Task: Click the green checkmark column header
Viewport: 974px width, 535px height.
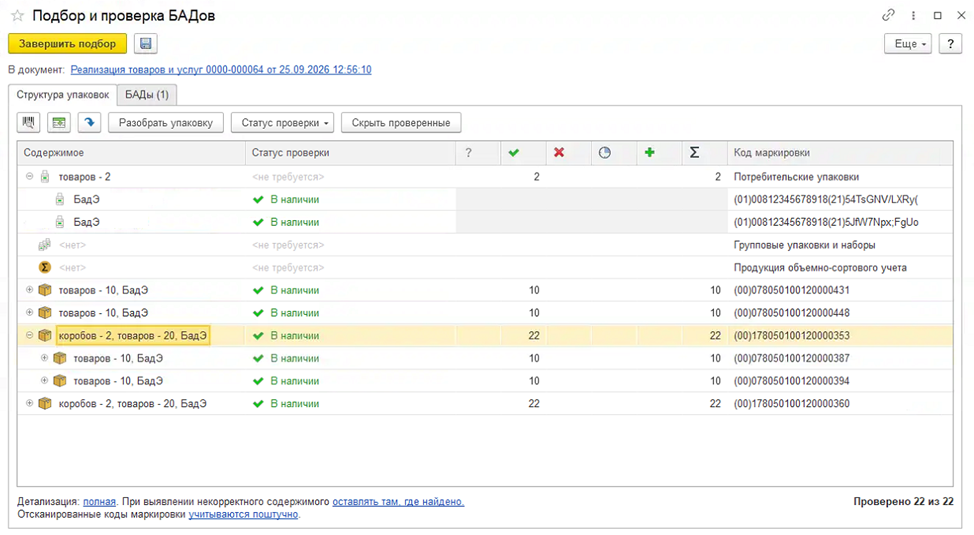Action: point(514,153)
